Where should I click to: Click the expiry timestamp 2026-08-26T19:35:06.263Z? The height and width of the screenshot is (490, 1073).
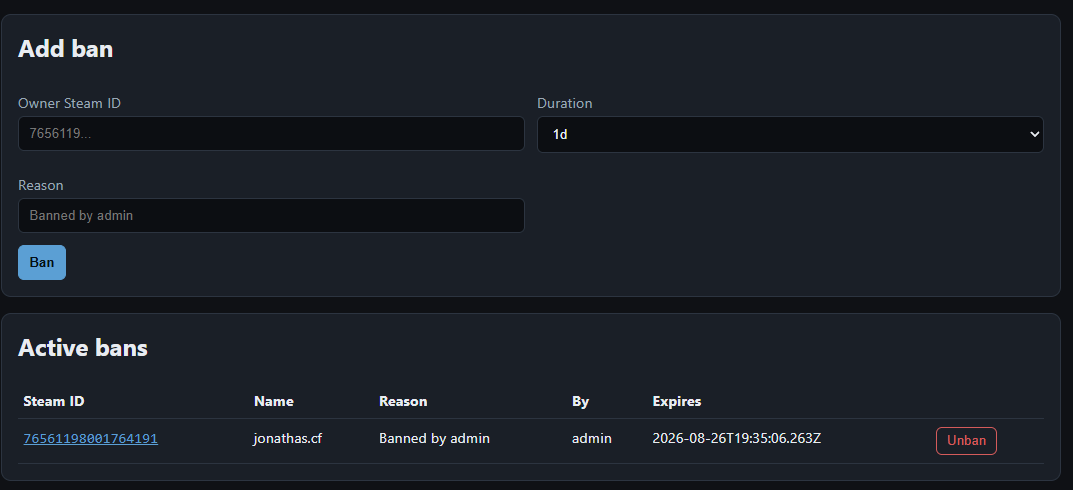(x=737, y=439)
